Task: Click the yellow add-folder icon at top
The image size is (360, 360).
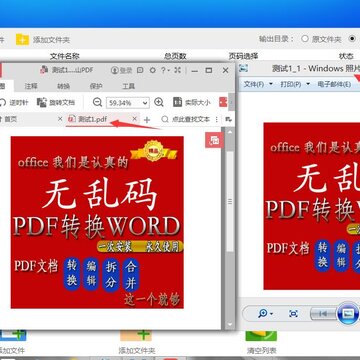Action: click(22, 39)
